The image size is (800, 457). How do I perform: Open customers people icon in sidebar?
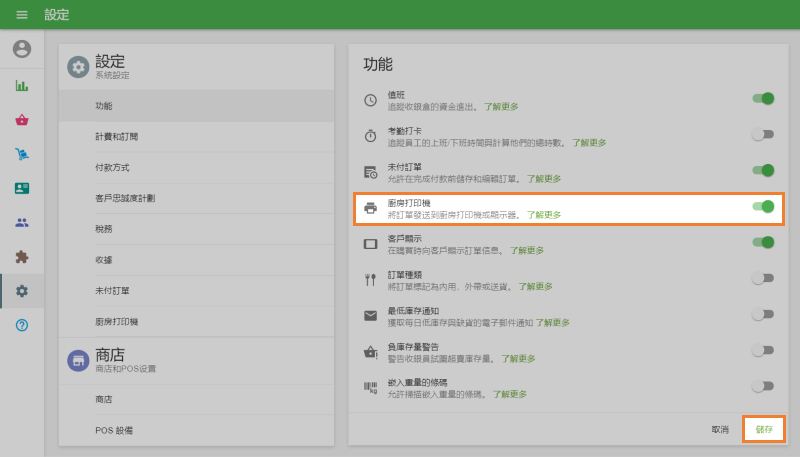[x=22, y=222]
